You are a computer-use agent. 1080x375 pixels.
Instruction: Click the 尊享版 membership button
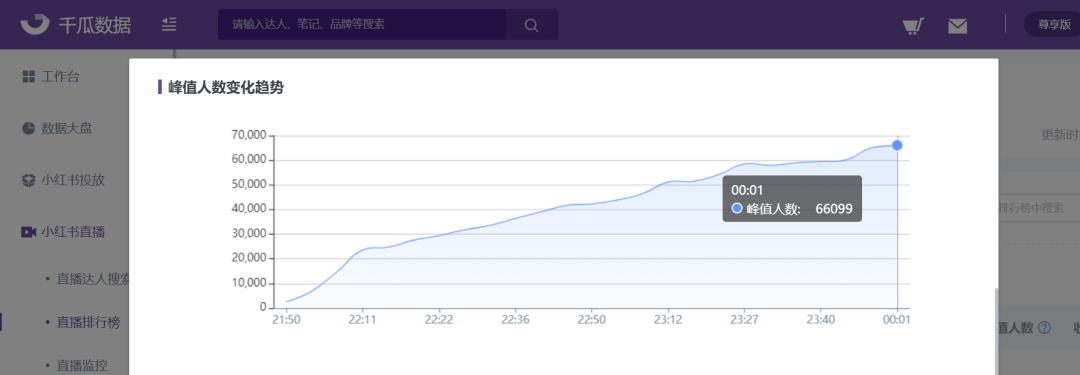(1052, 25)
